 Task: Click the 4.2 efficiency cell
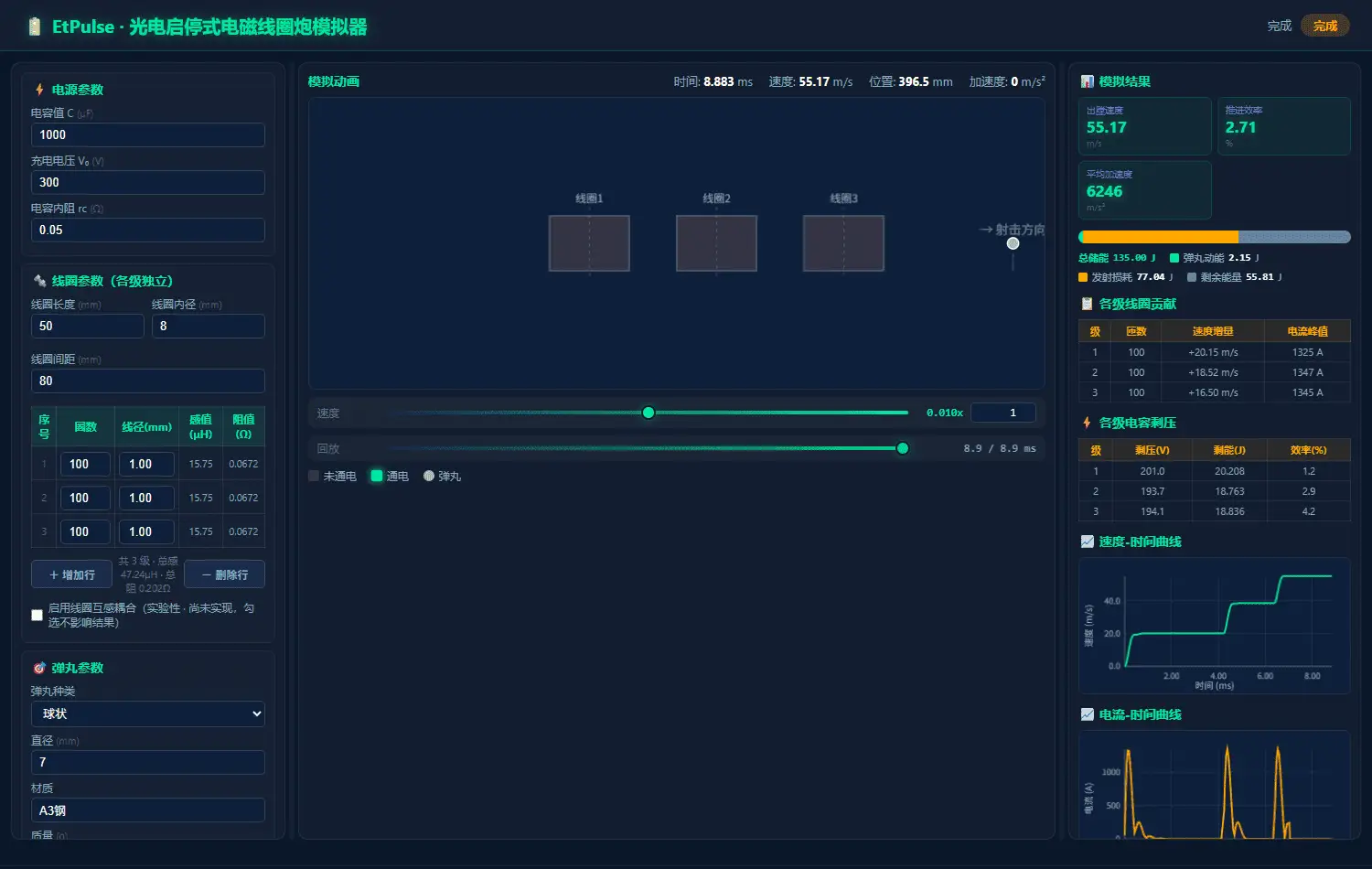pos(1309,511)
